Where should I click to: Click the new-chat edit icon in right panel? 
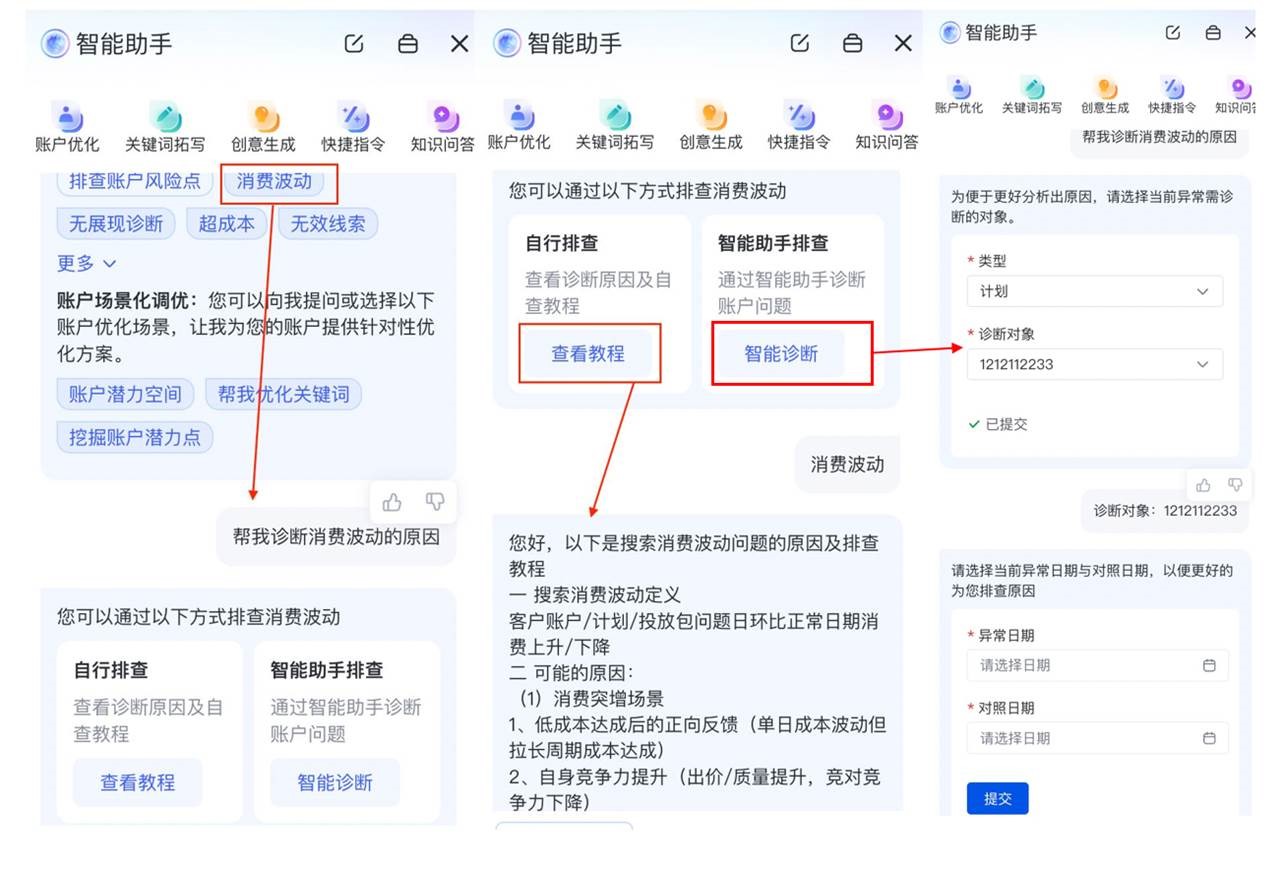(1173, 32)
